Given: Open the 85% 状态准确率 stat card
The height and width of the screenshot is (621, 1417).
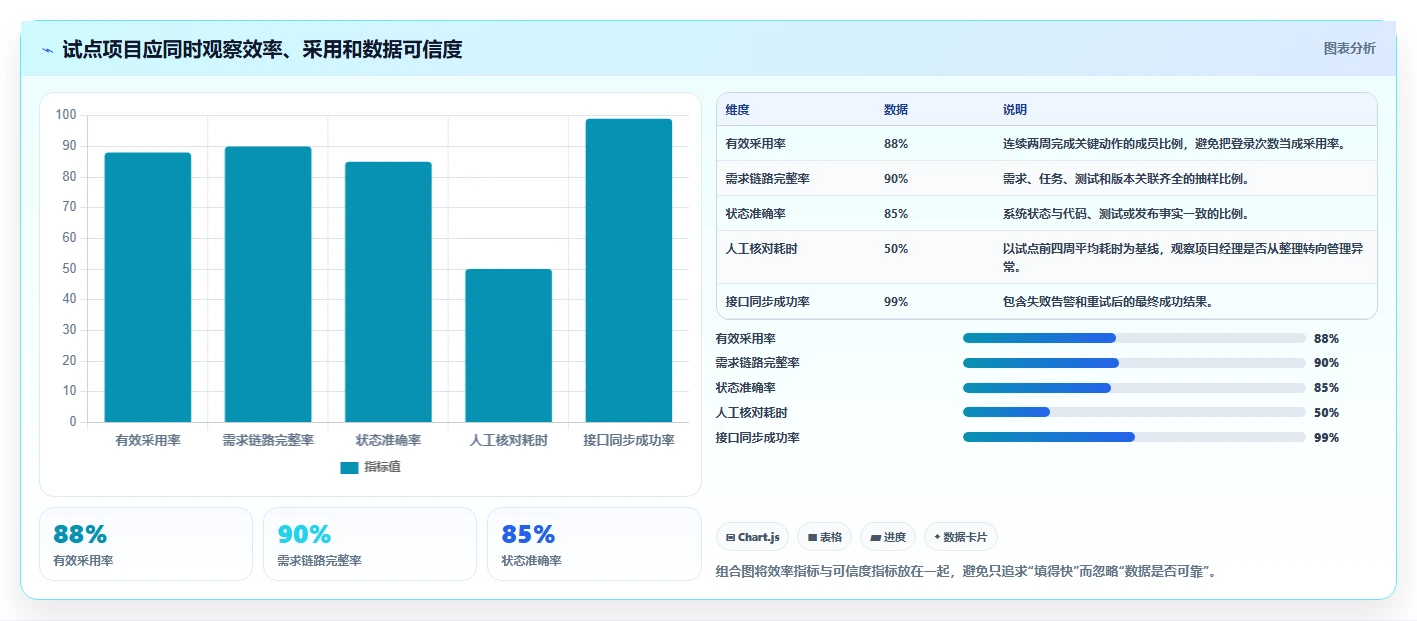Looking at the screenshot, I should coord(594,544).
